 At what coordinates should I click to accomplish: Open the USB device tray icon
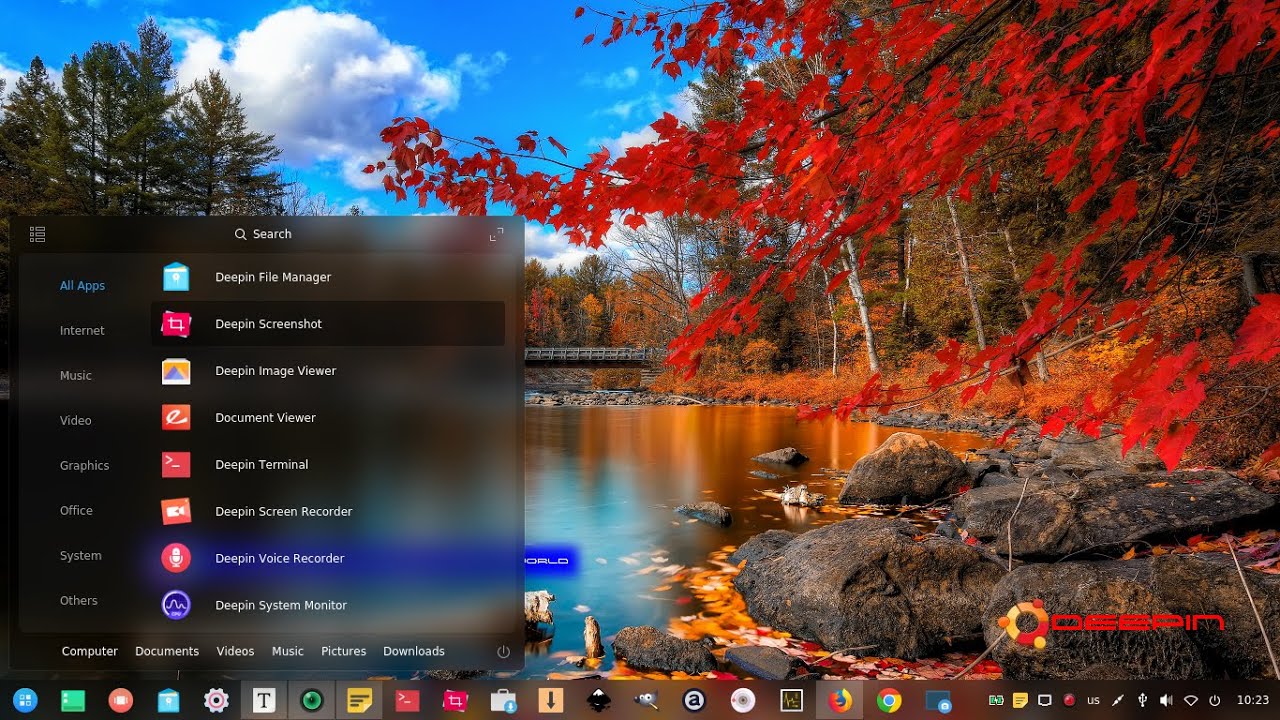tap(1142, 701)
